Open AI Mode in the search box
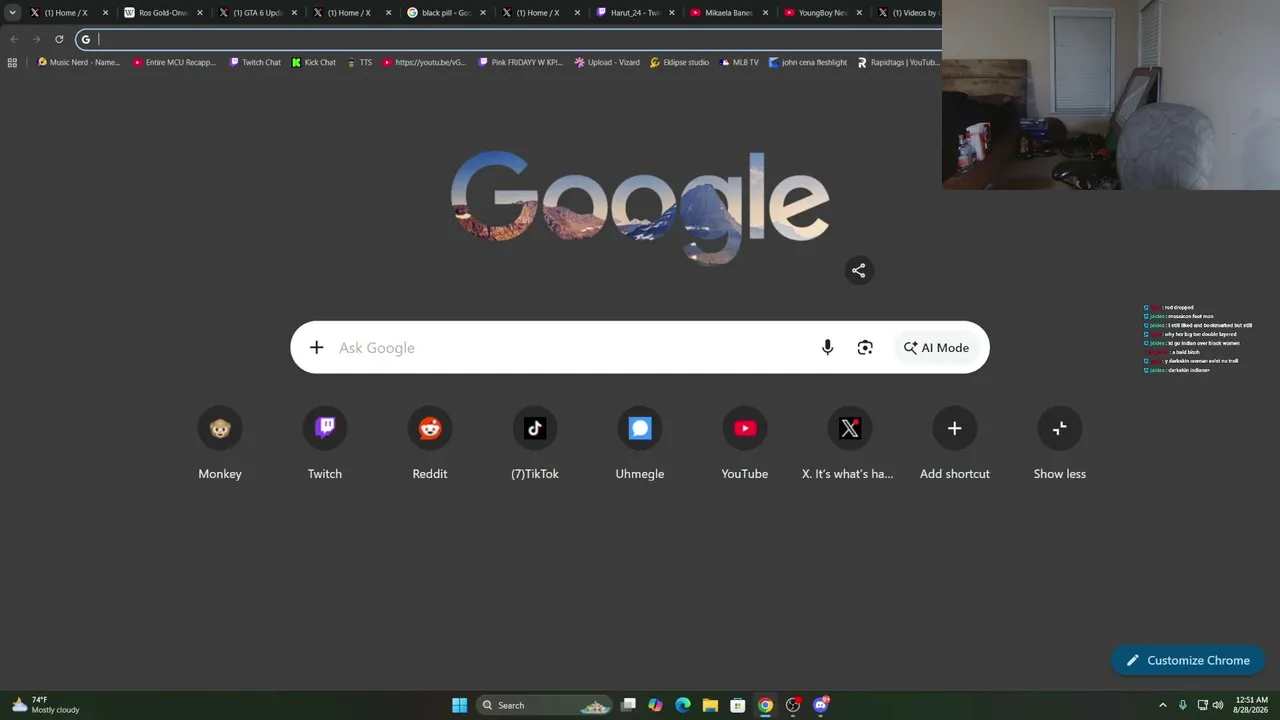This screenshot has width=1280, height=720. point(936,348)
